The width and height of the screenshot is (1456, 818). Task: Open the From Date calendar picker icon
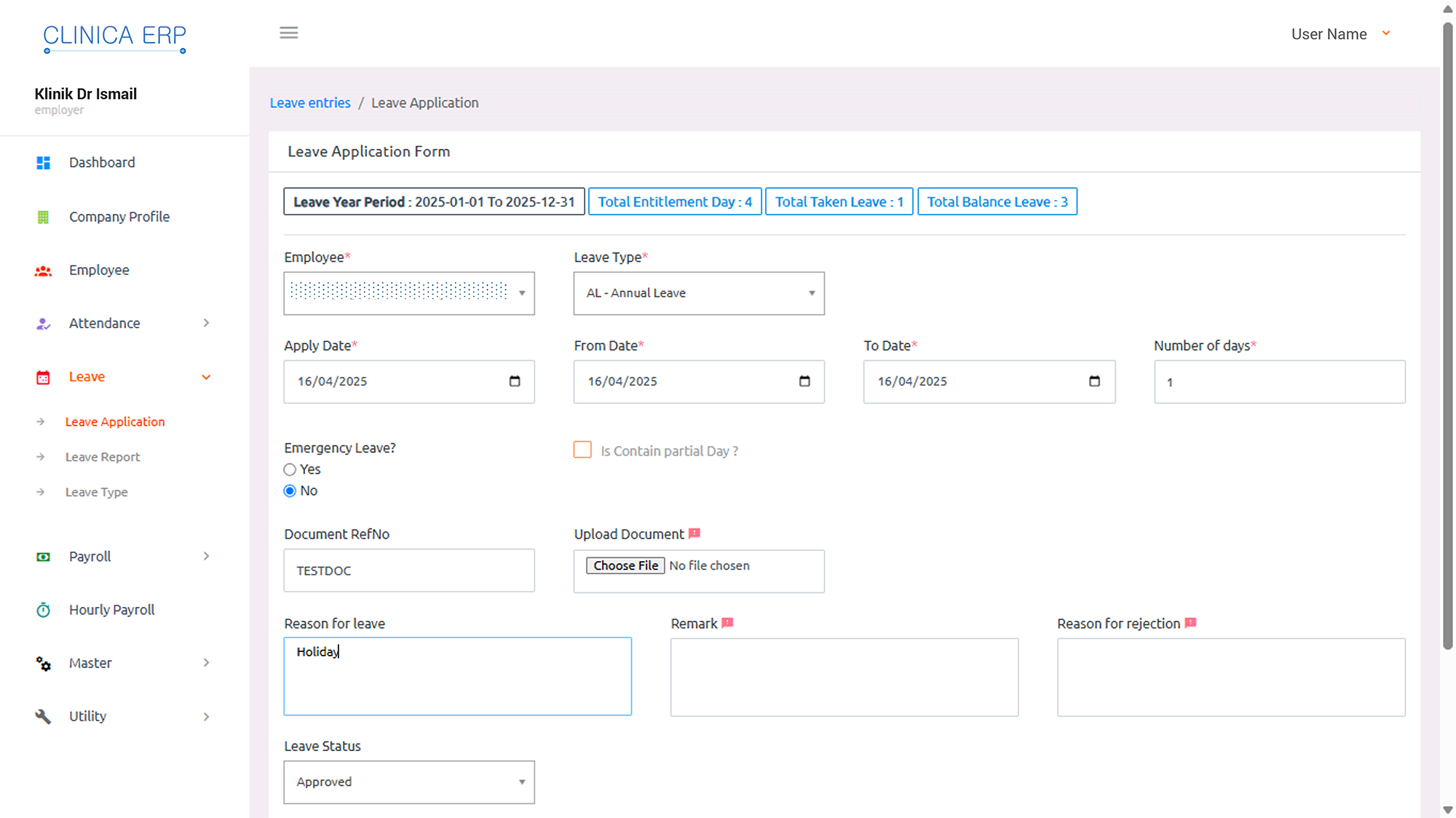pyautogui.click(x=804, y=381)
